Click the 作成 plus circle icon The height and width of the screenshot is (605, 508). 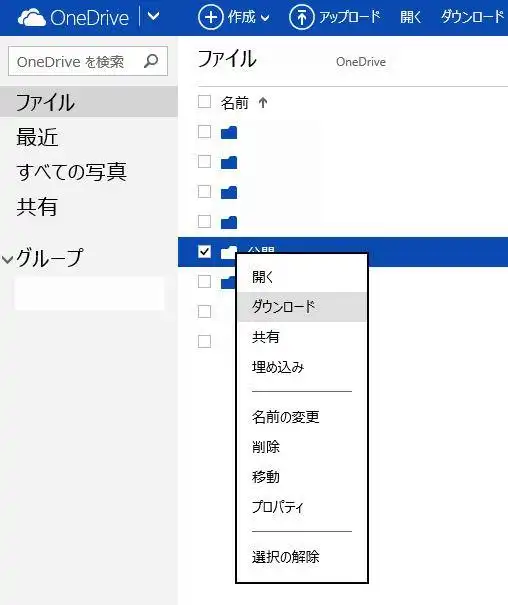pos(210,17)
